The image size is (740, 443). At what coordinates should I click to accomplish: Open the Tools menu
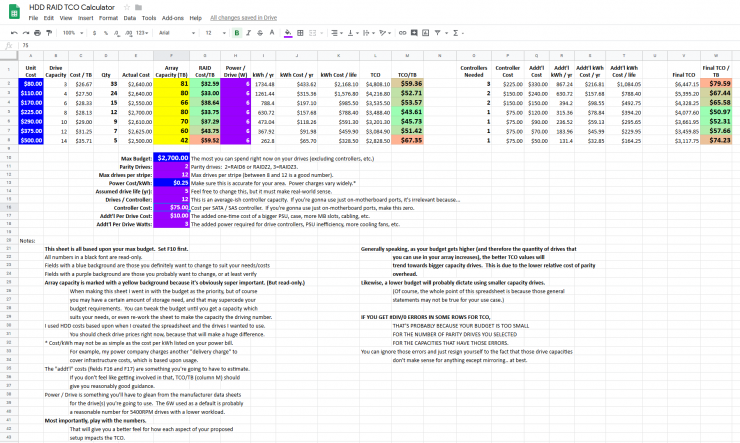(x=149, y=18)
